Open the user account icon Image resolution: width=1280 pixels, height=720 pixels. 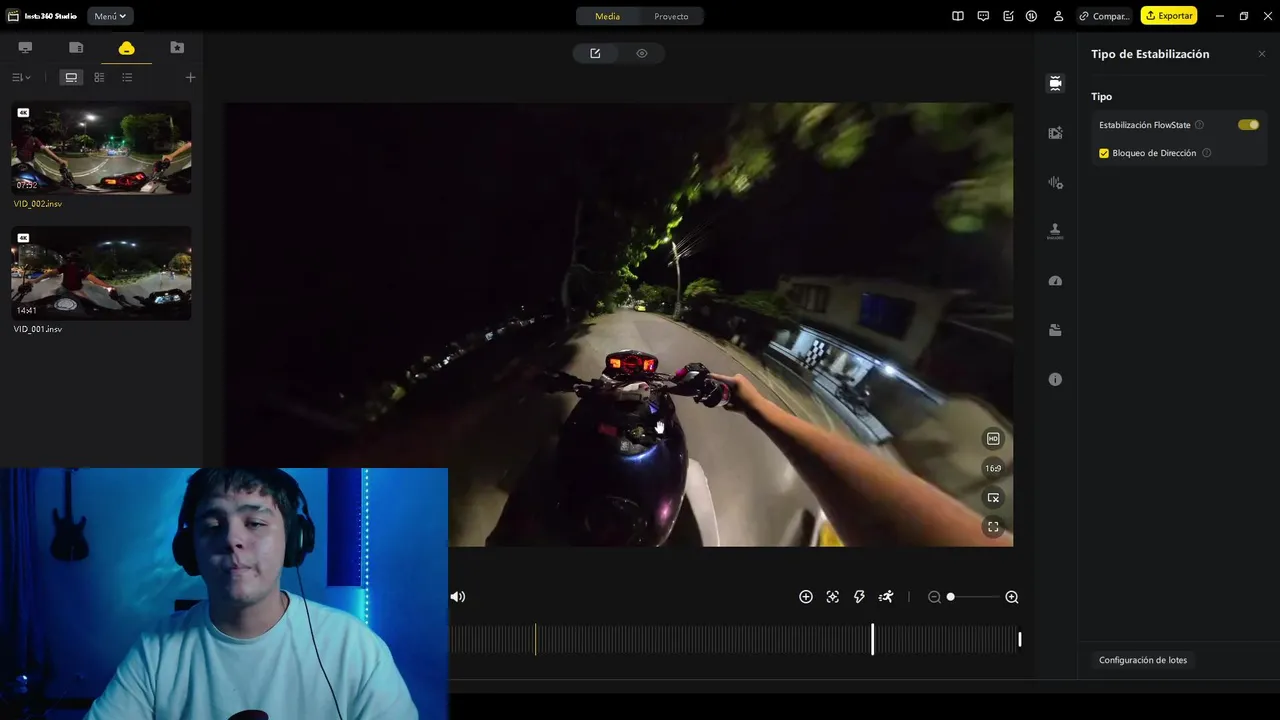coord(1058,16)
